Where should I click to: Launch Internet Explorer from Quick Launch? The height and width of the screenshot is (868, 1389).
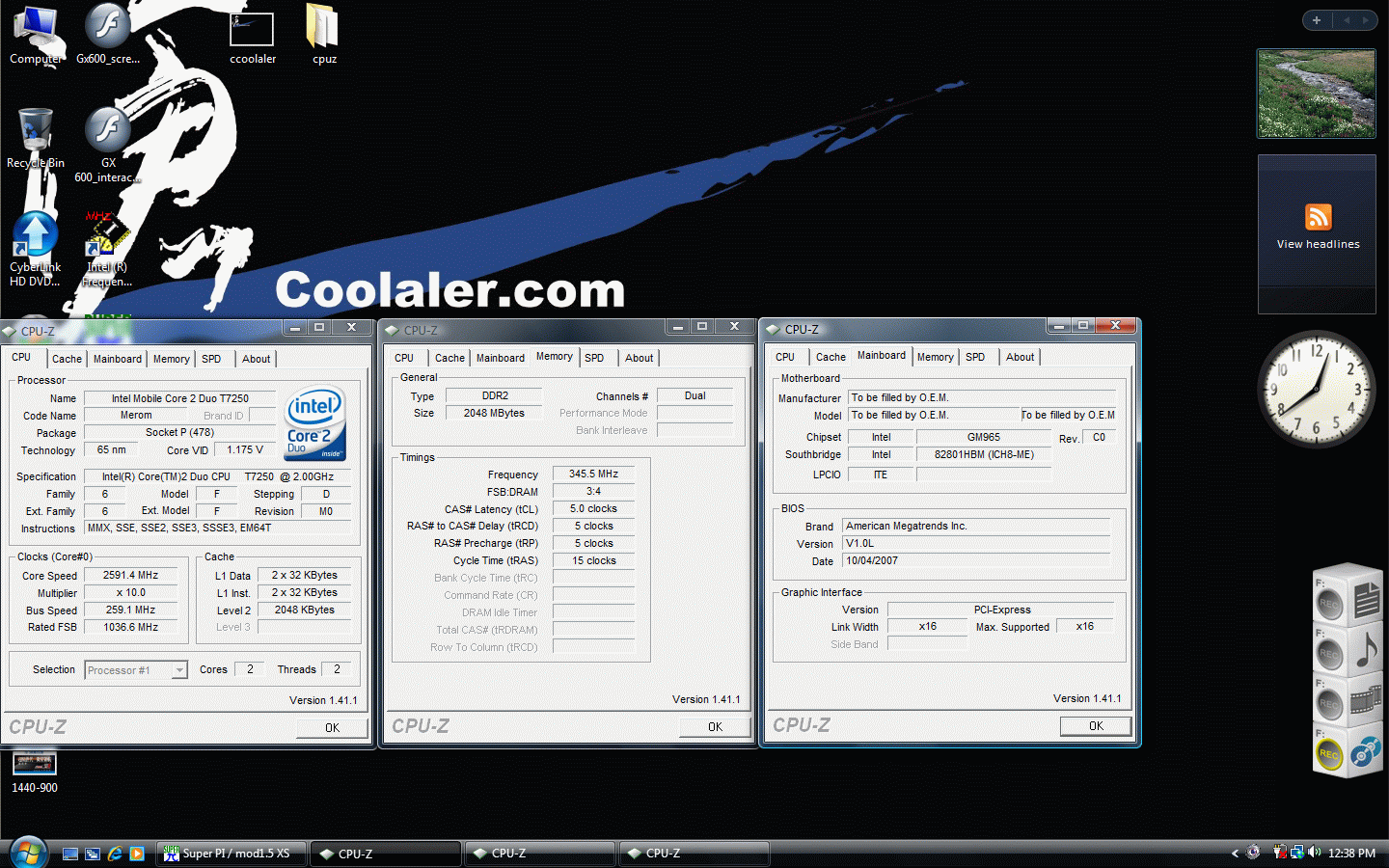115,854
